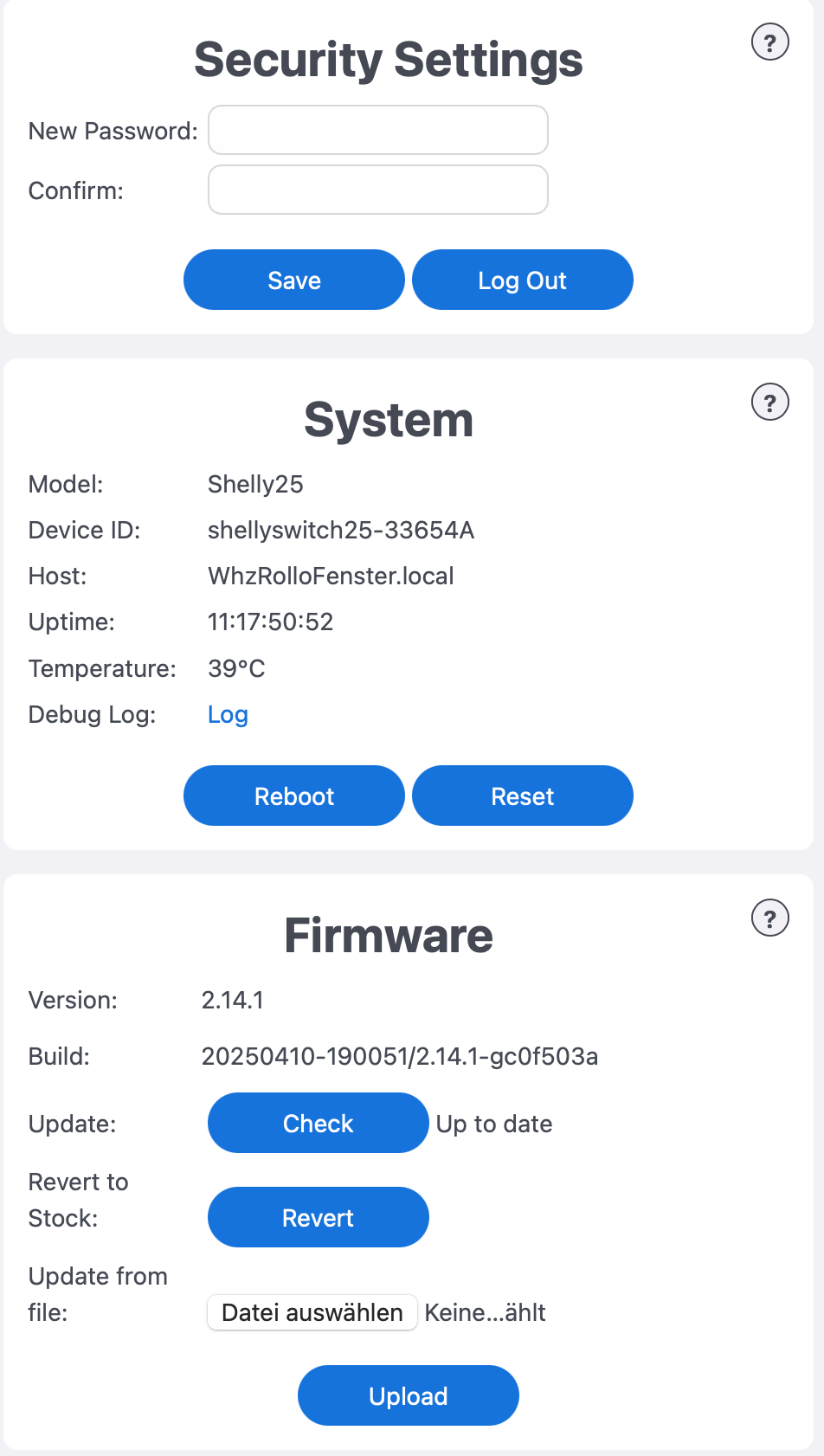Screen dimensions: 824x1456
Task: Open help for Security Settings section
Action: pyautogui.click(x=769, y=42)
